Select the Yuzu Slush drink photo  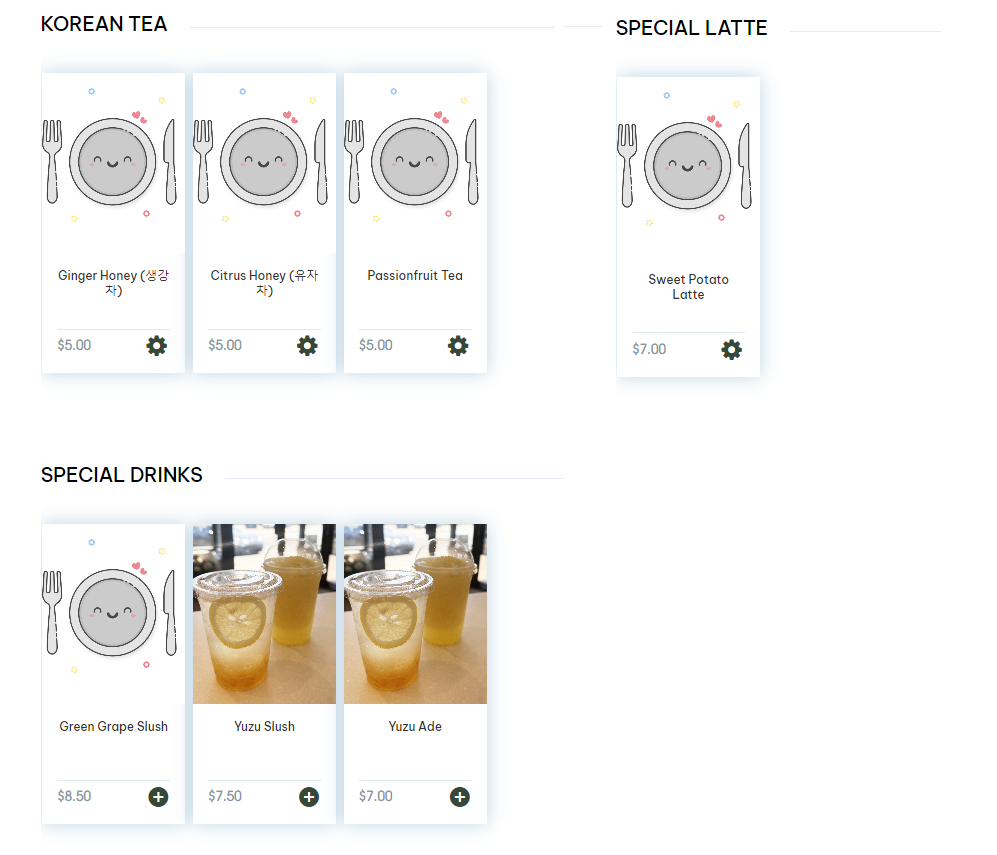[264, 614]
